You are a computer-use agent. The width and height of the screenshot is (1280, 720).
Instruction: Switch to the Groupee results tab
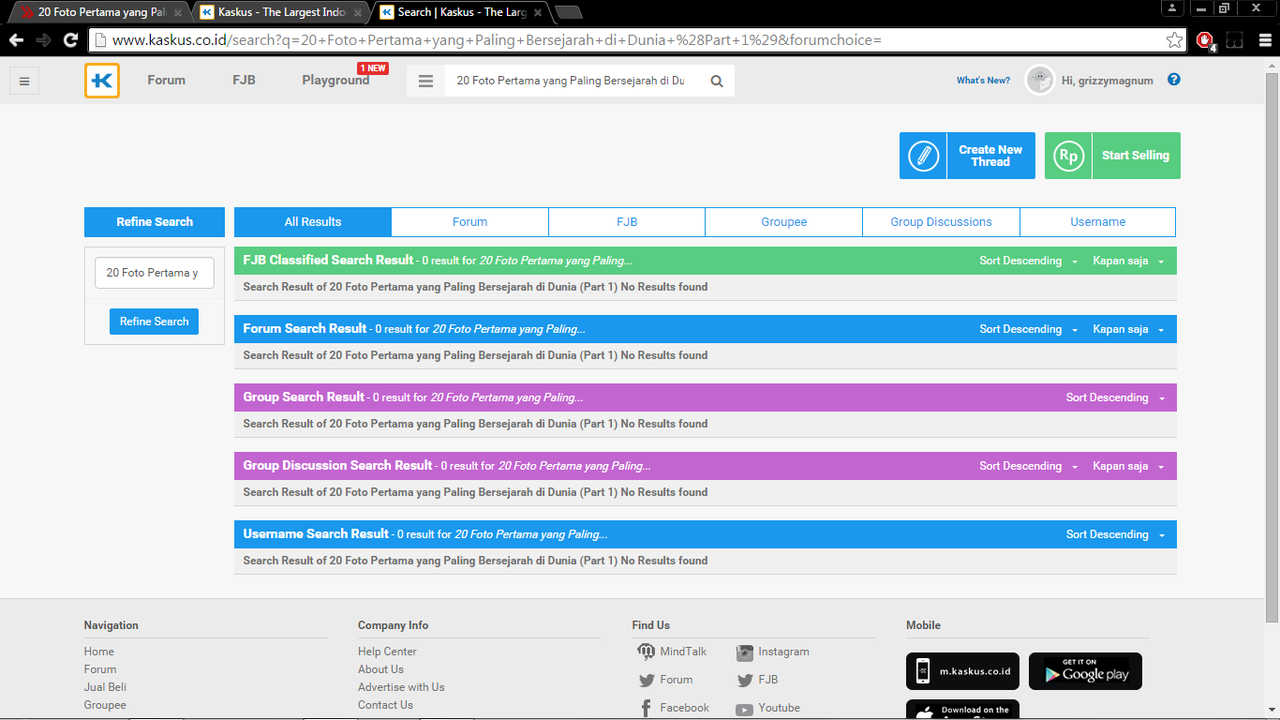coord(784,222)
